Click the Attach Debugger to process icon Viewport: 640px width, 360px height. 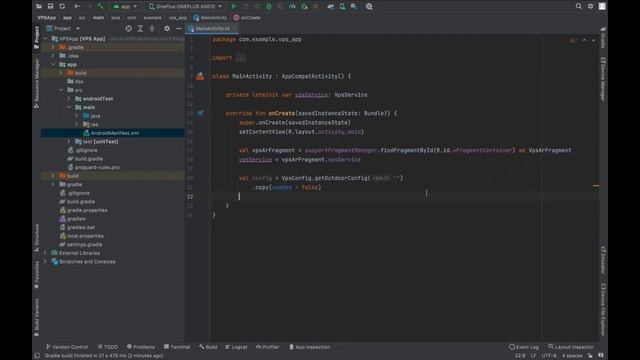304,7
